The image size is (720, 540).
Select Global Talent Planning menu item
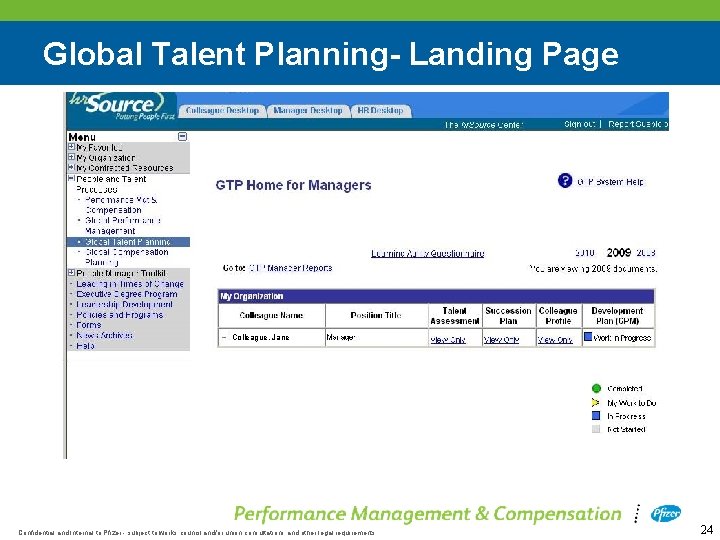128,242
